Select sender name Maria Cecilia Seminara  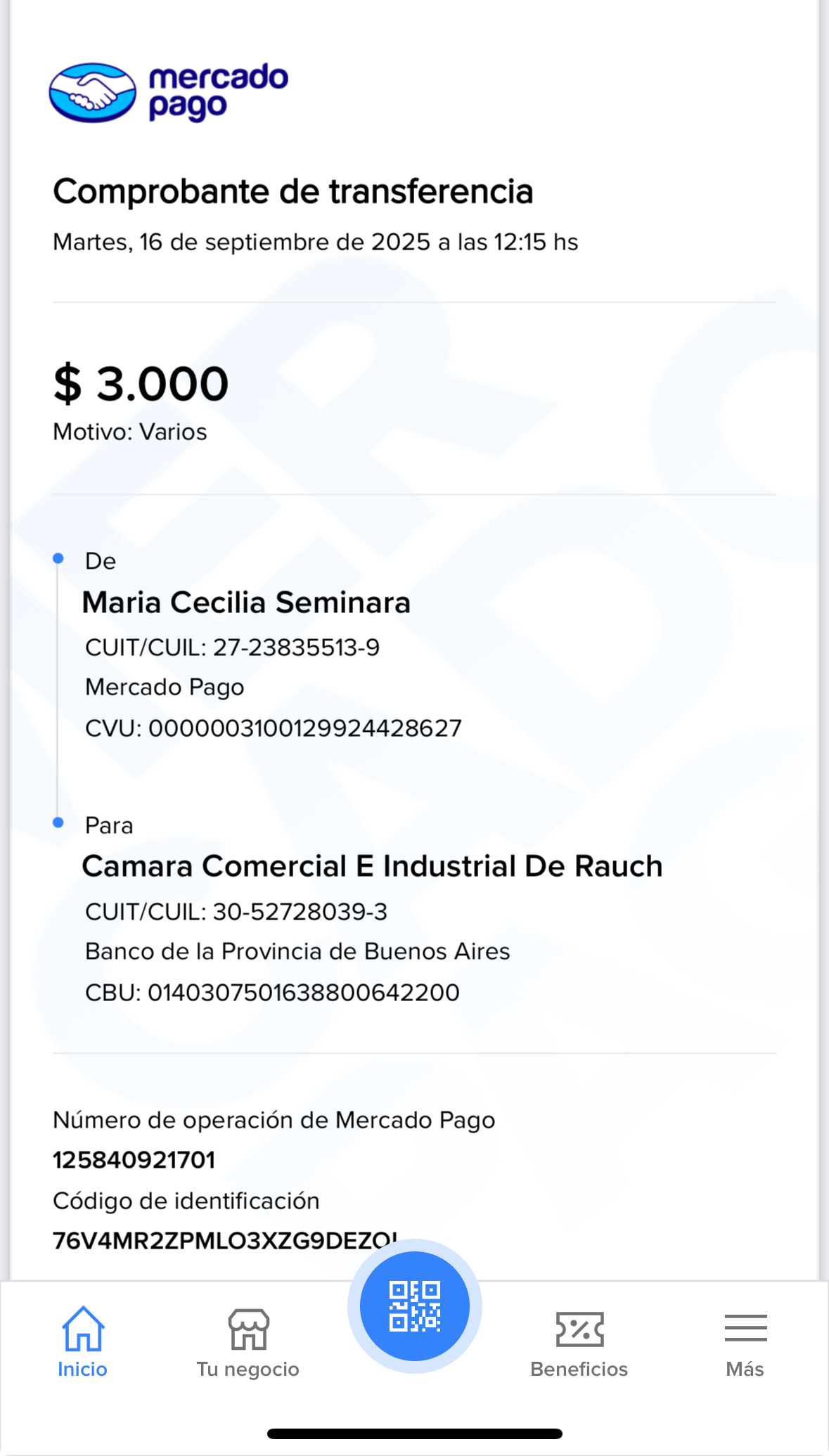pos(246,603)
